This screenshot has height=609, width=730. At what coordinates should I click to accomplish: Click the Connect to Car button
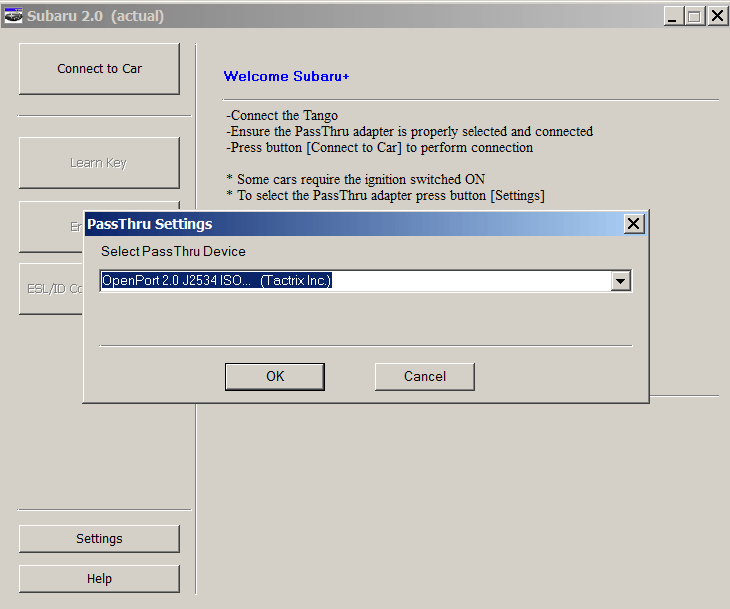[99, 69]
